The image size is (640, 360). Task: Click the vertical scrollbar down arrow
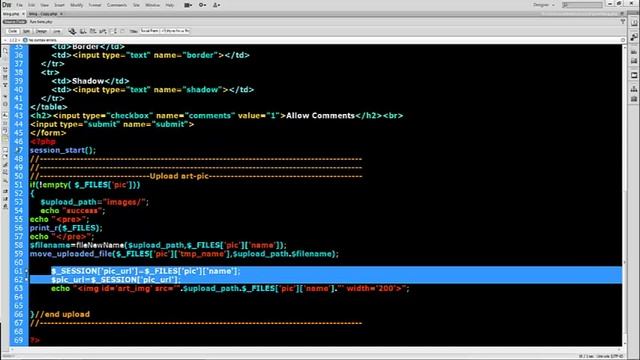coord(625,344)
